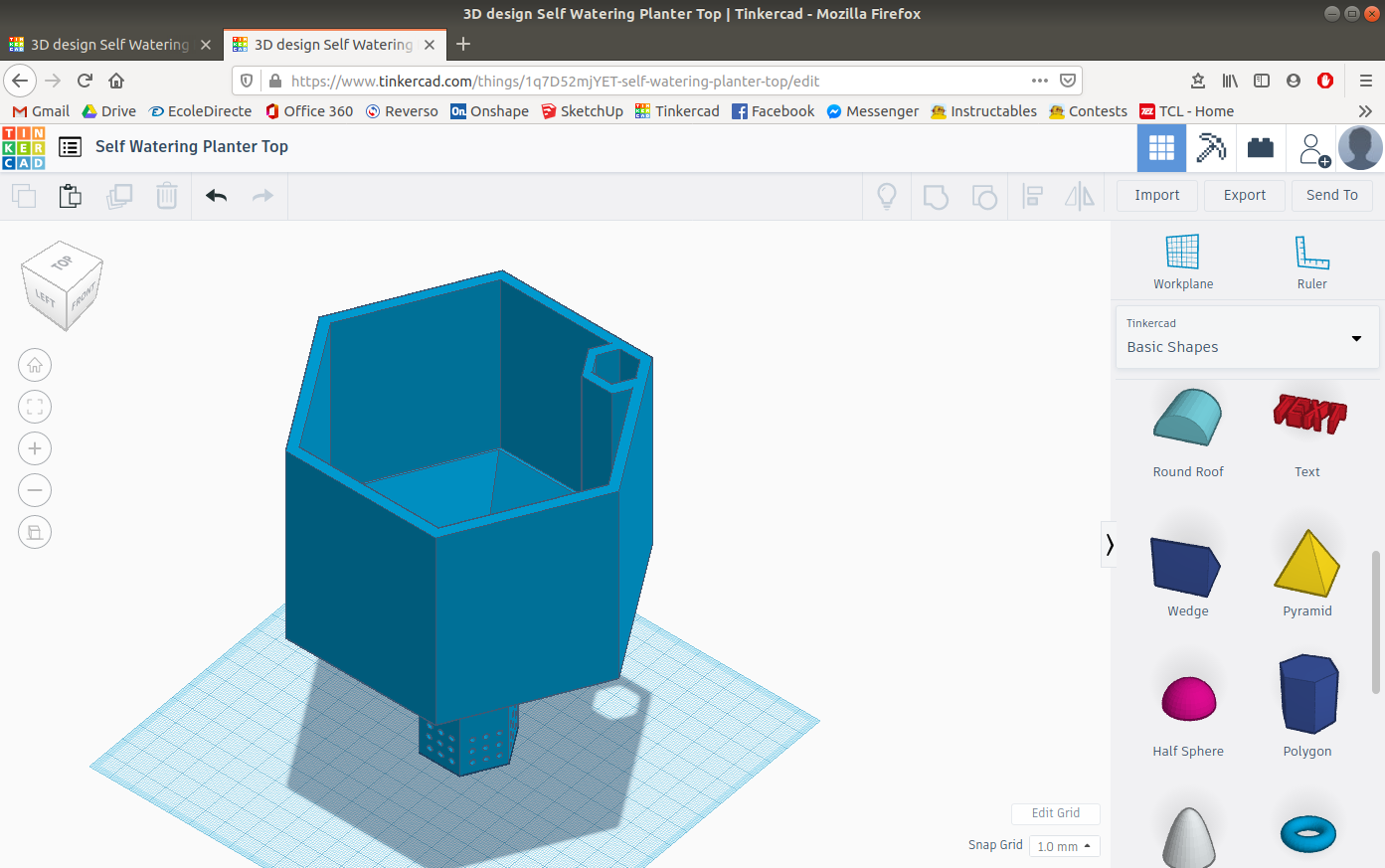1385x868 pixels.
Task: Switch to the first Self Watering browser tab
Action: (x=109, y=44)
